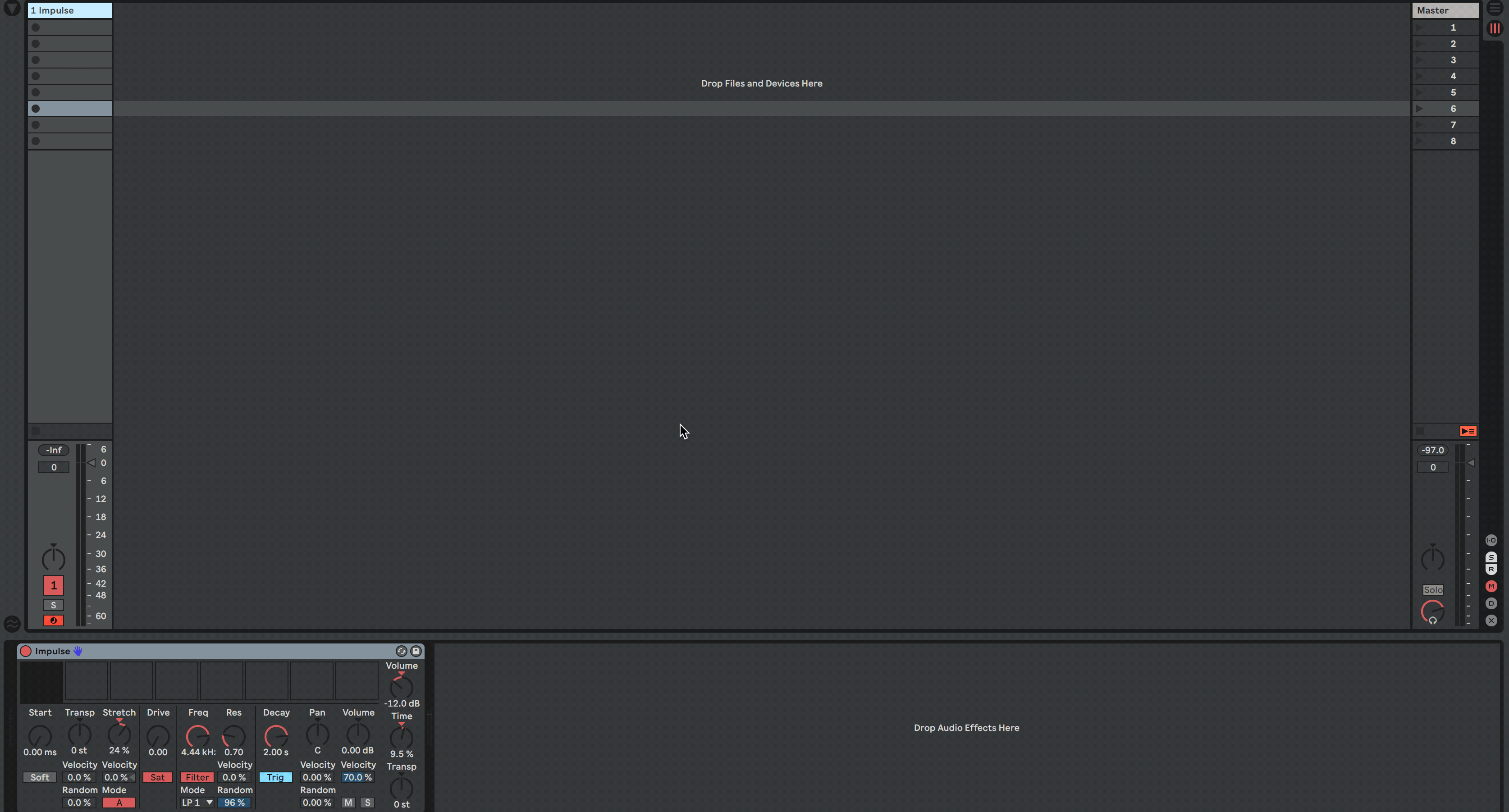Arm the Impulse track for recording
The width and height of the screenshot is (1509, 812).
(53, 620)
